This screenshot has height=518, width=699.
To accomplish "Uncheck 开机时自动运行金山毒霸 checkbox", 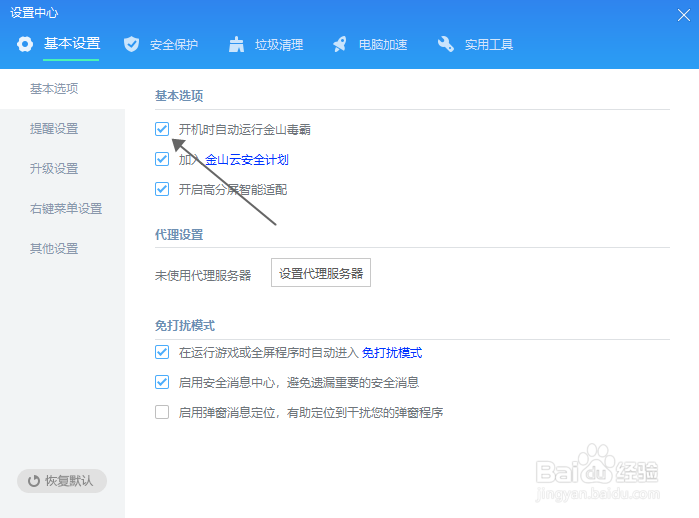I will 162,129.
